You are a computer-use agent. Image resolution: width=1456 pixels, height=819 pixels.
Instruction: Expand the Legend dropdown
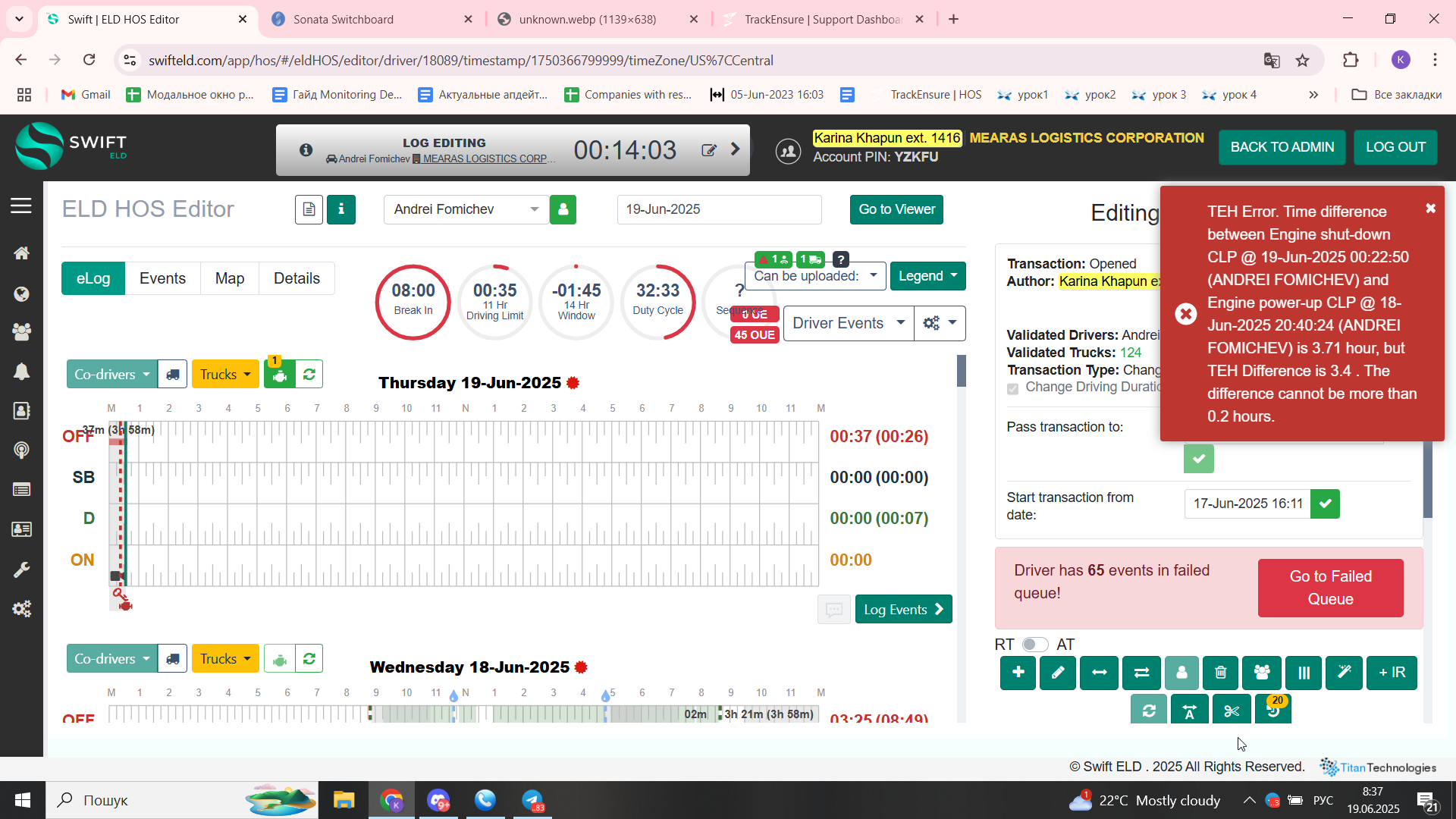[927, 276]
